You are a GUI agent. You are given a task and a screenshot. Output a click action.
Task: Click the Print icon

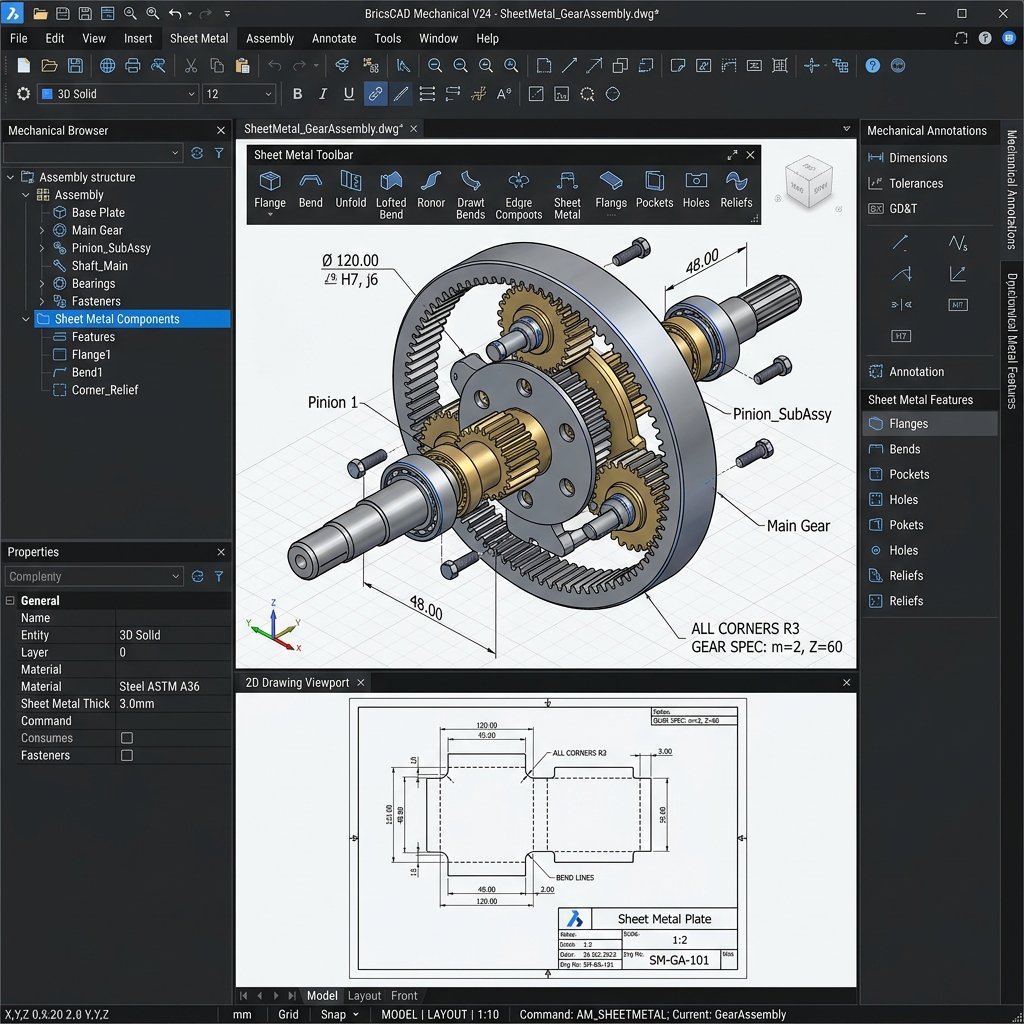point(133,65)
